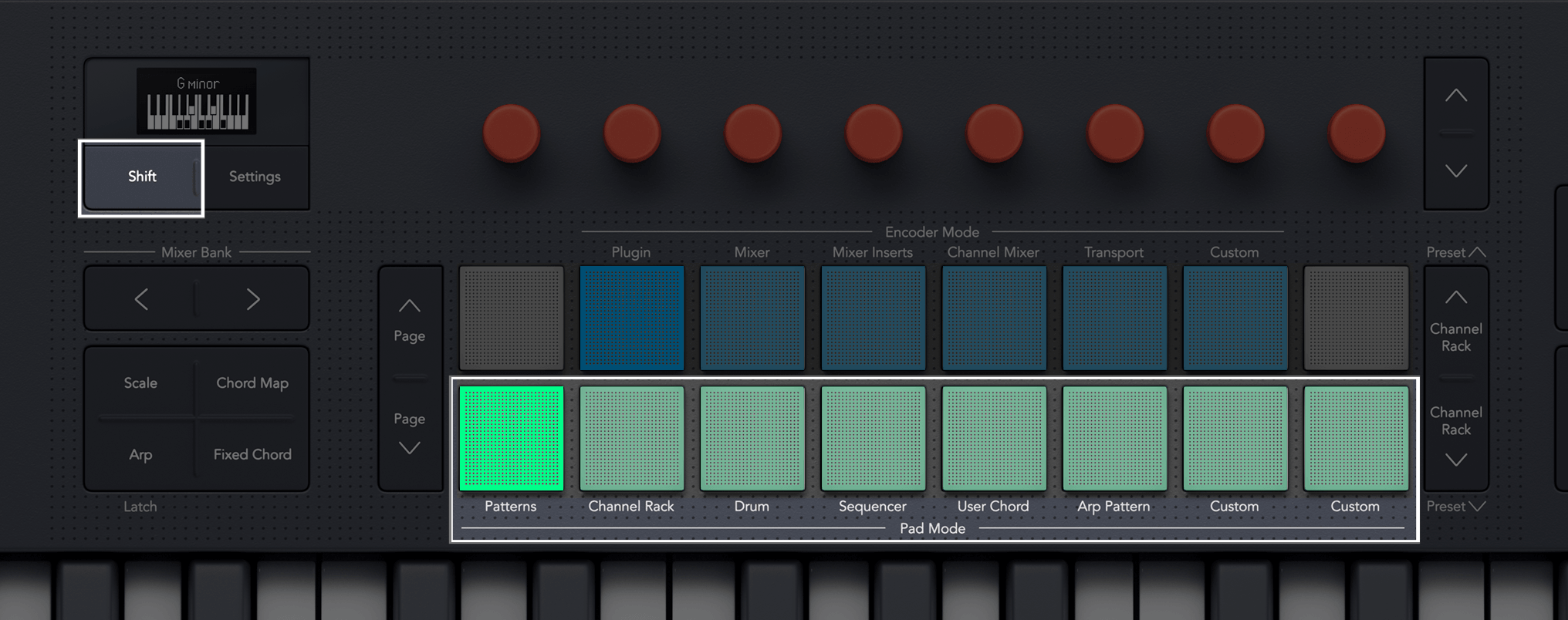Select the pad labelled Custom beside Arp Pattern
This screenshot has width=1568, height=620.
[x=1235, y=438]
